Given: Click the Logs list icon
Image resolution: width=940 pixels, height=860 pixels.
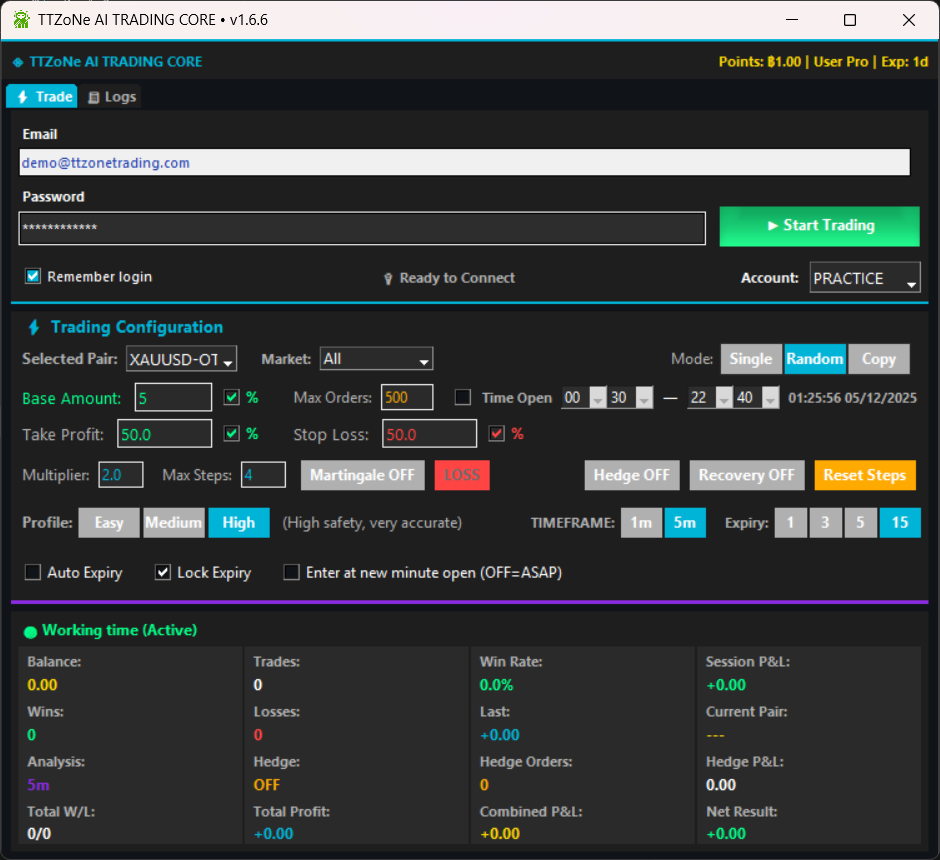Looking at the screenshot, I should tap(94, 96).
